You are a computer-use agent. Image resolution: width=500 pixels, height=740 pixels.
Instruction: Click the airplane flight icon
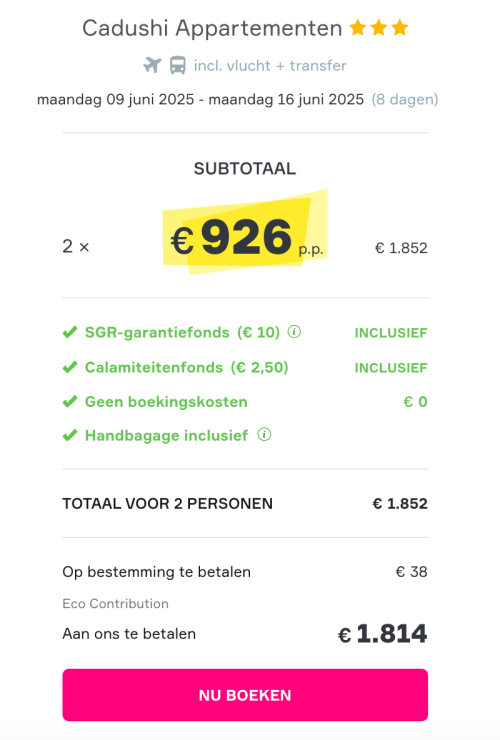pyautogui.click(x=153, y=65)
